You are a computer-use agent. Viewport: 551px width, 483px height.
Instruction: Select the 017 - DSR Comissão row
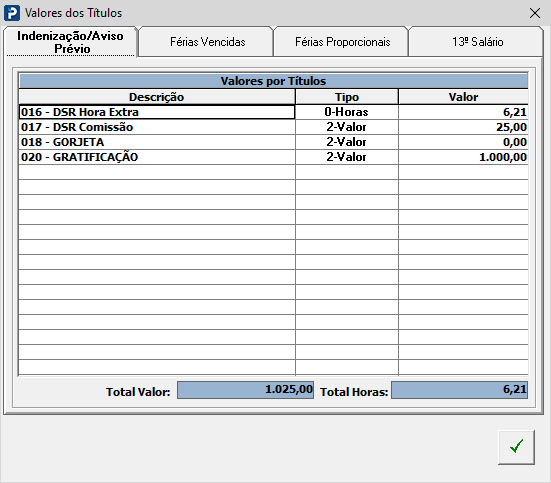pyautogui.click(x=273, y=127)
